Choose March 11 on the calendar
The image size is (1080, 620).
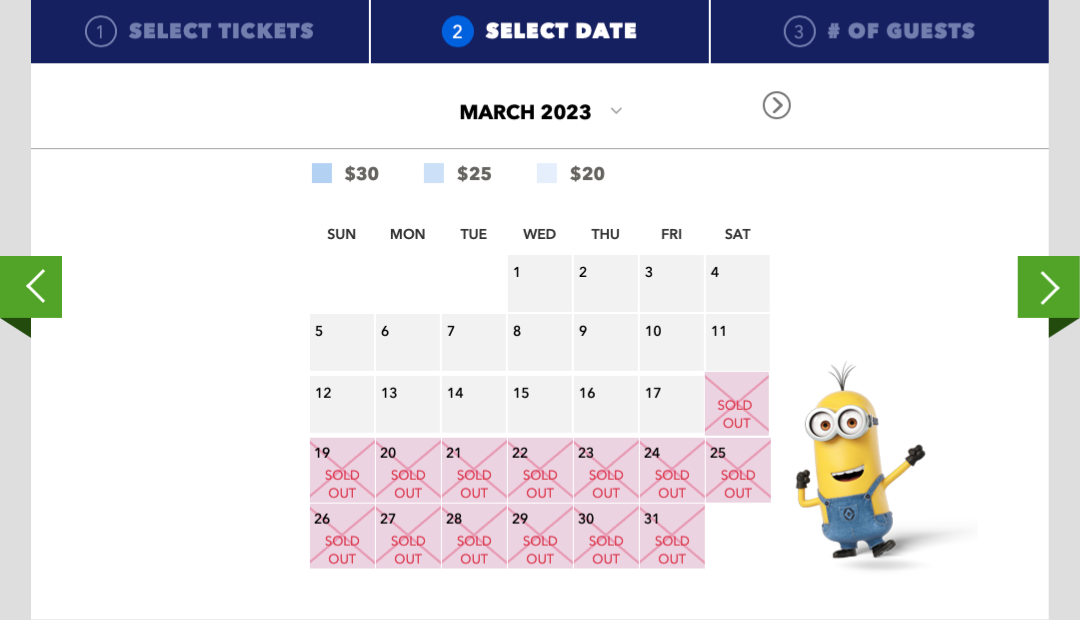pyautogui.click(x=738, y=342)
